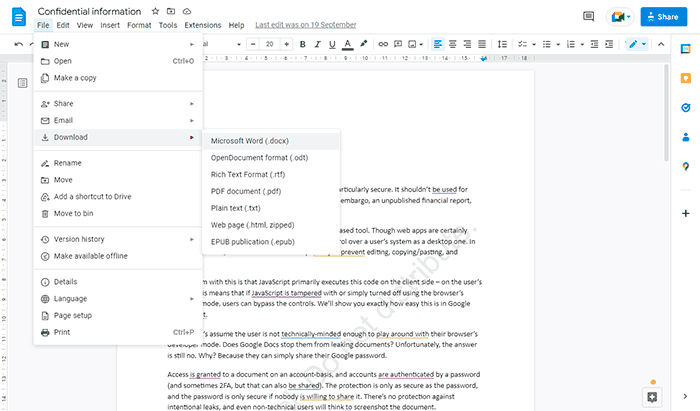The image size is (700, 411).
Task: Open Google Calendar in the side panel
Action: [686, 49]
